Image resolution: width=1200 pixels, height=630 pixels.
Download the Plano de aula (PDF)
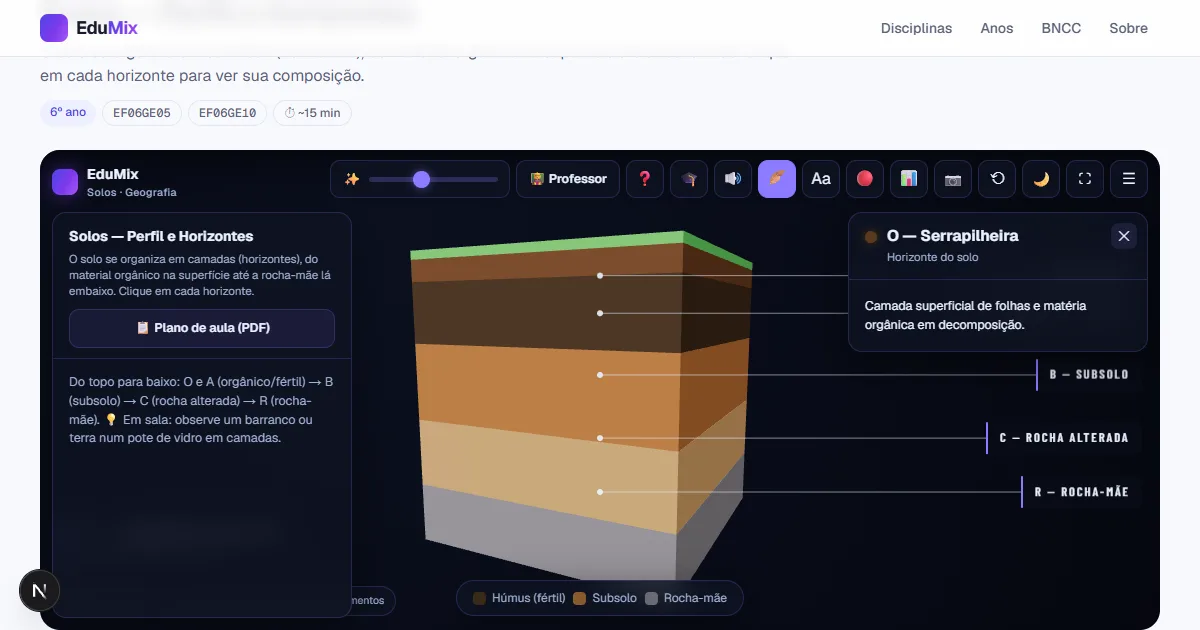(202, 328)
